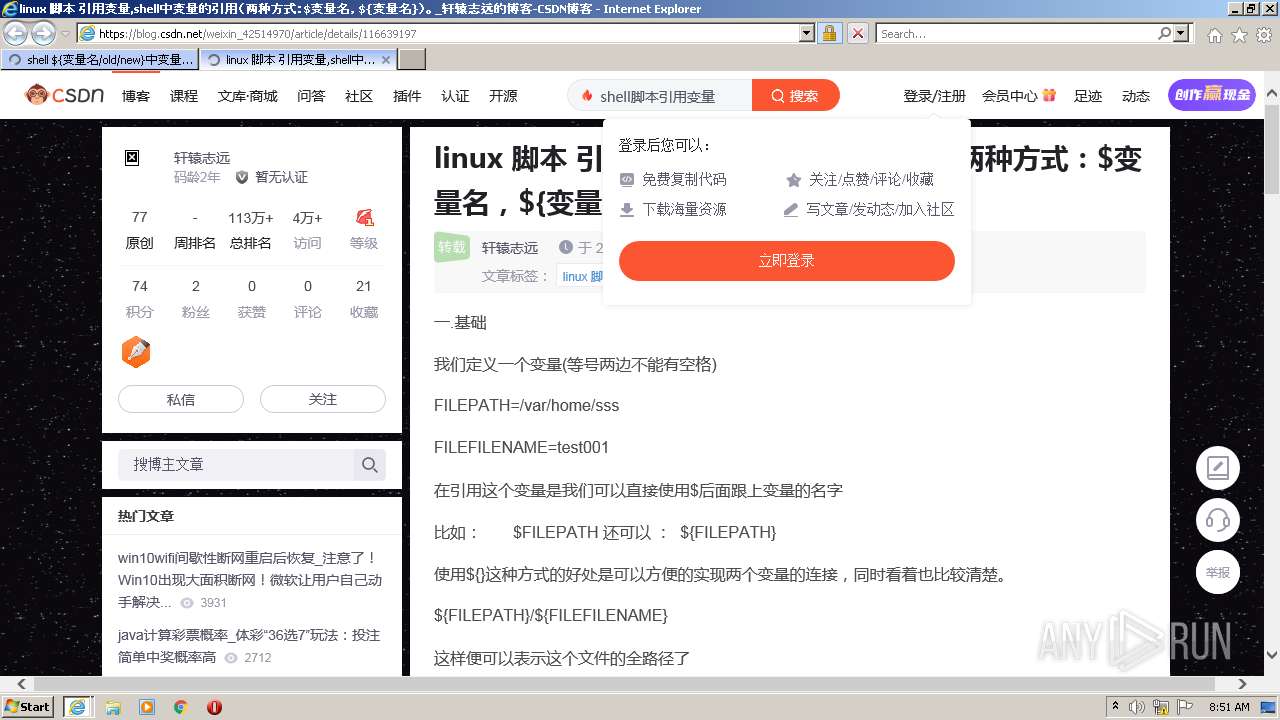
Task: Expand the address bar dropdown arrow
Action: click(807, 33)
